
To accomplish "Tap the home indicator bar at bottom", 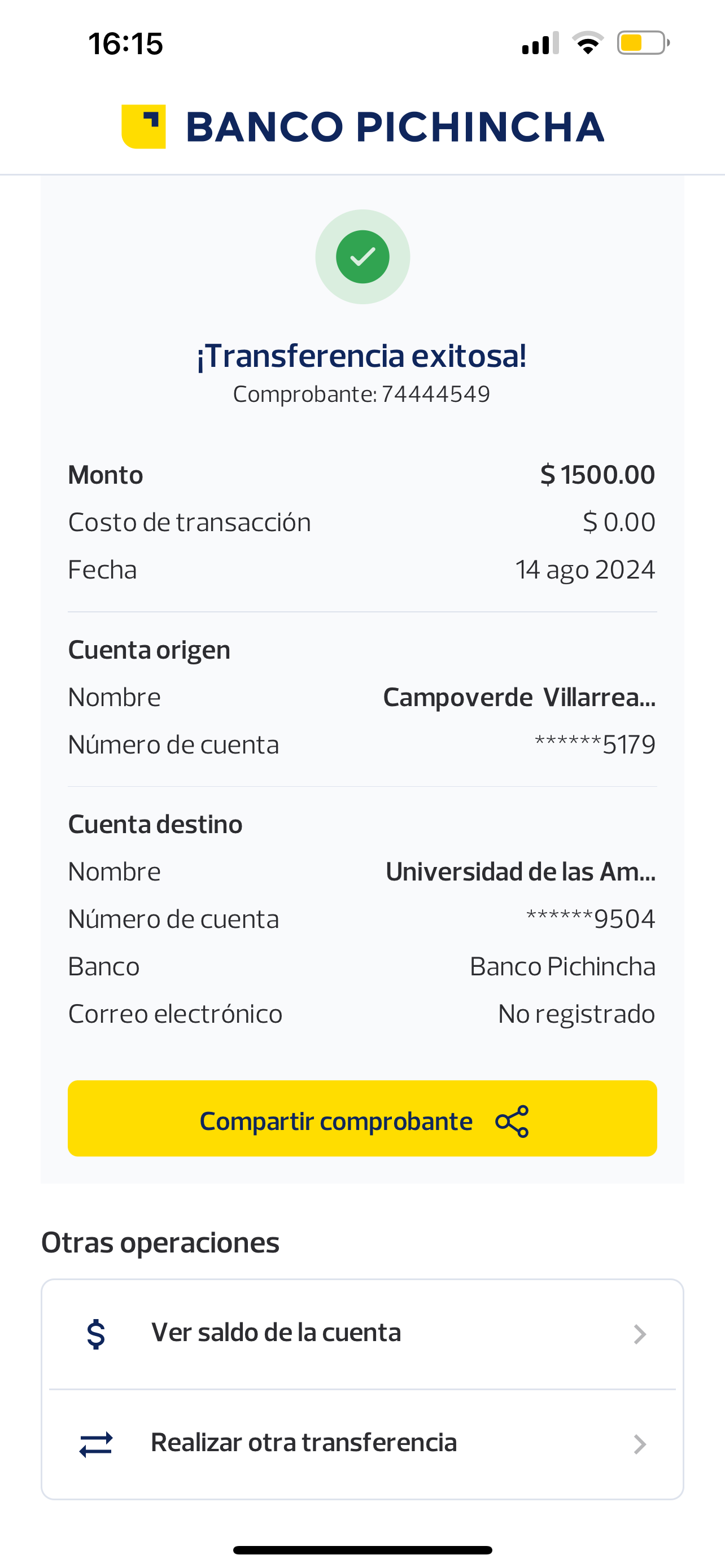I will 362,1550.
